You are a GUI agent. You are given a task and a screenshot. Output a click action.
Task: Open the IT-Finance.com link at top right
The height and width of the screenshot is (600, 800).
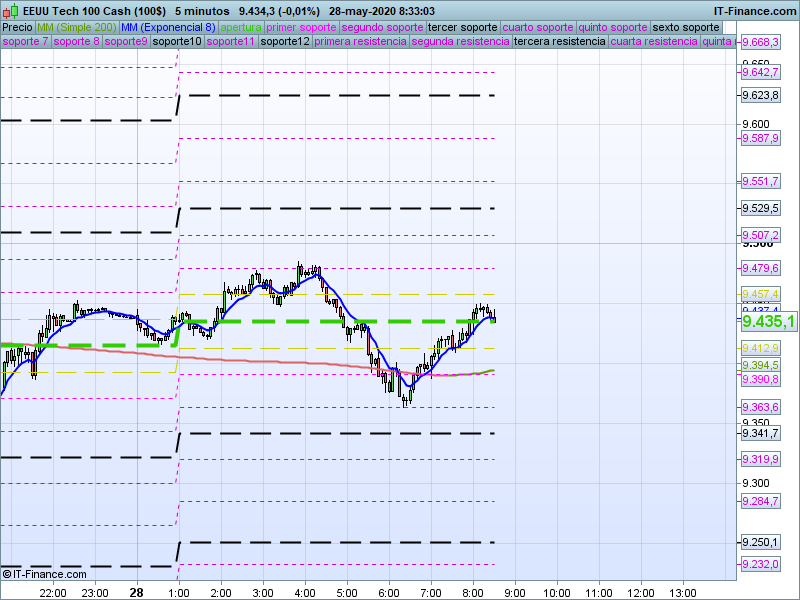pyautogui.click(x=755, y=10)
